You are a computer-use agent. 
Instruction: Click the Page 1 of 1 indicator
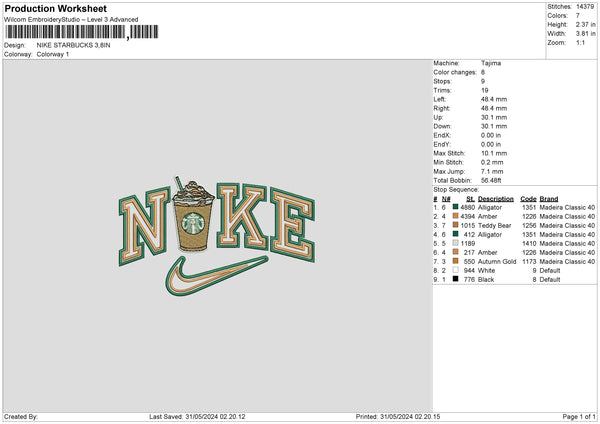pyautogui.click(x=579, y=416)
